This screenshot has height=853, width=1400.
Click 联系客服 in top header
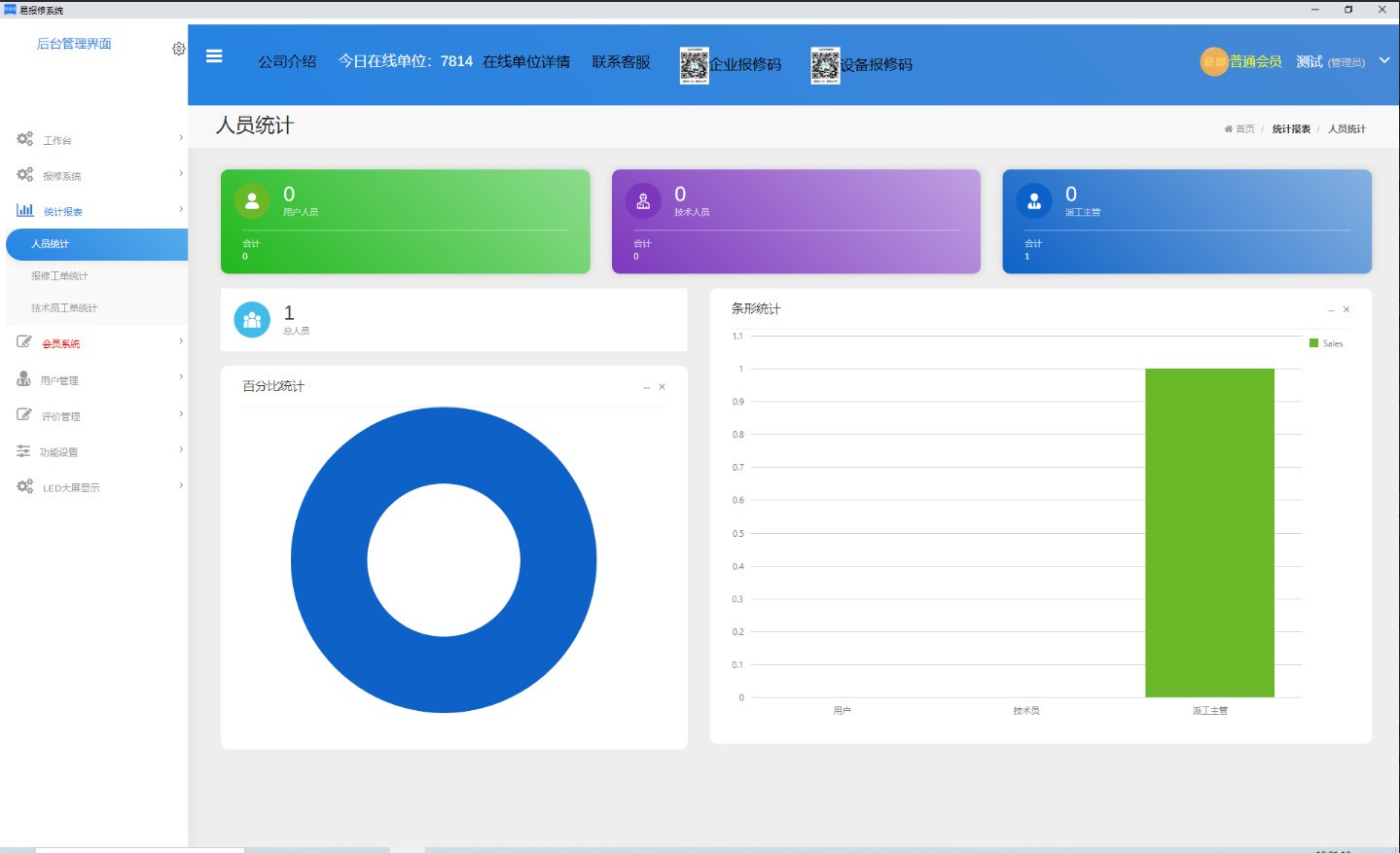pyautogui.click(x=621, y=61)
